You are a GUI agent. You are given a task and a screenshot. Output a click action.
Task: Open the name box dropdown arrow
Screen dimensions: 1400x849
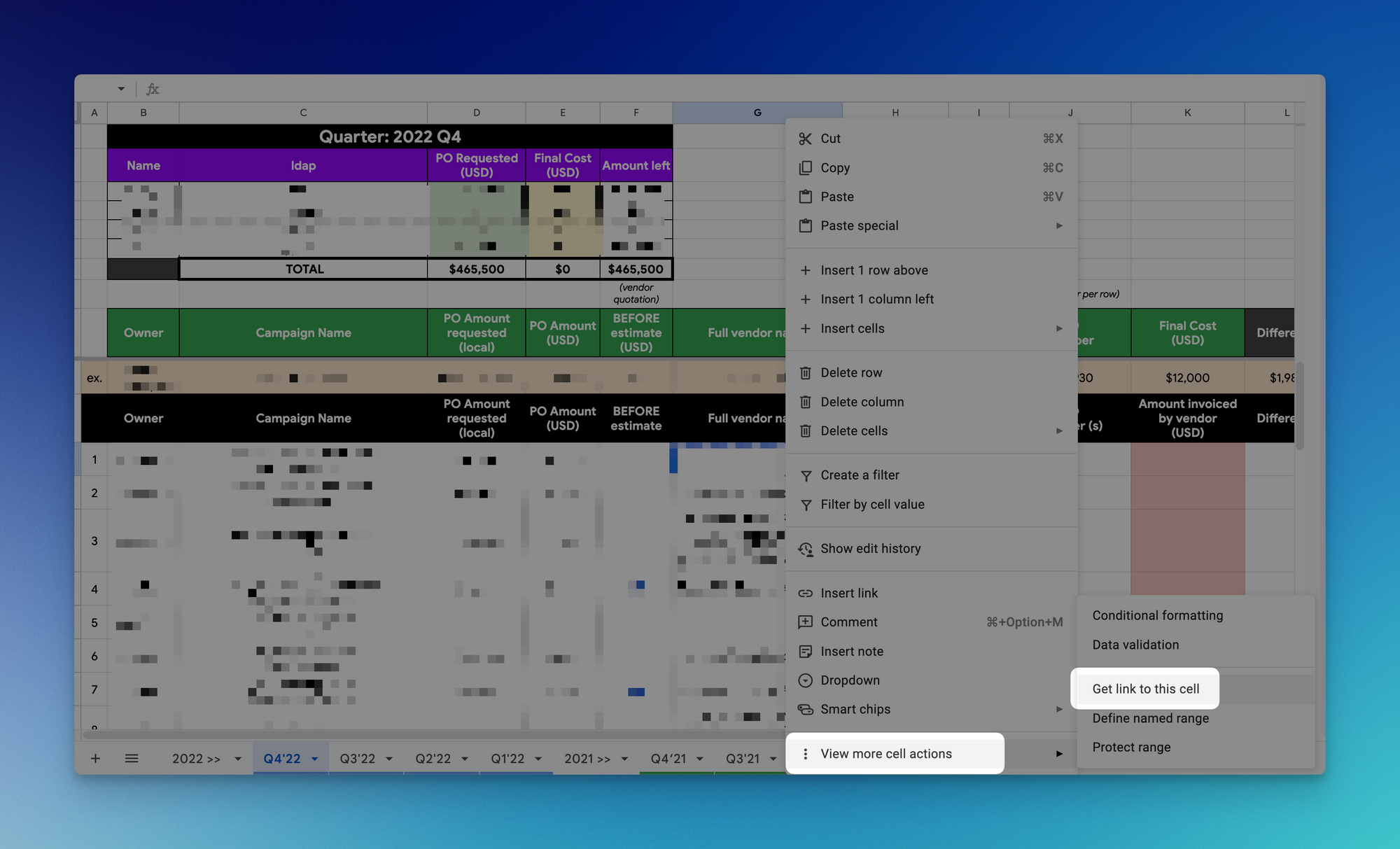121,89
